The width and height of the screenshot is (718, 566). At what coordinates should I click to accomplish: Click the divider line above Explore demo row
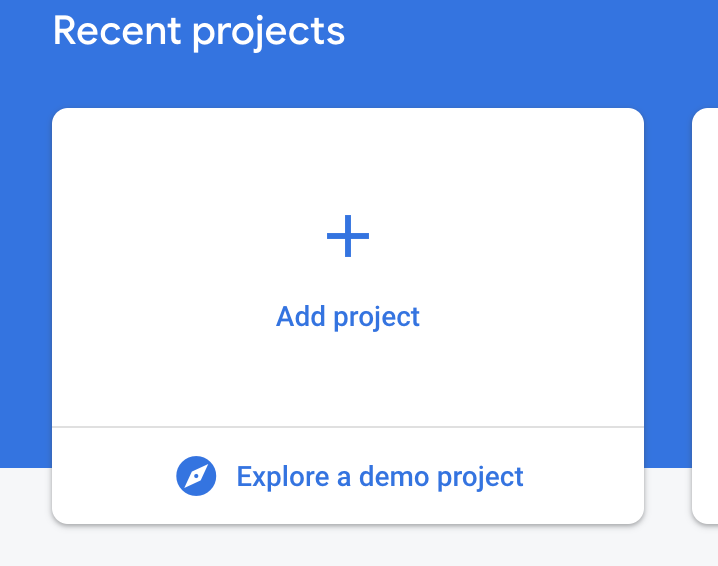[348, 427]
